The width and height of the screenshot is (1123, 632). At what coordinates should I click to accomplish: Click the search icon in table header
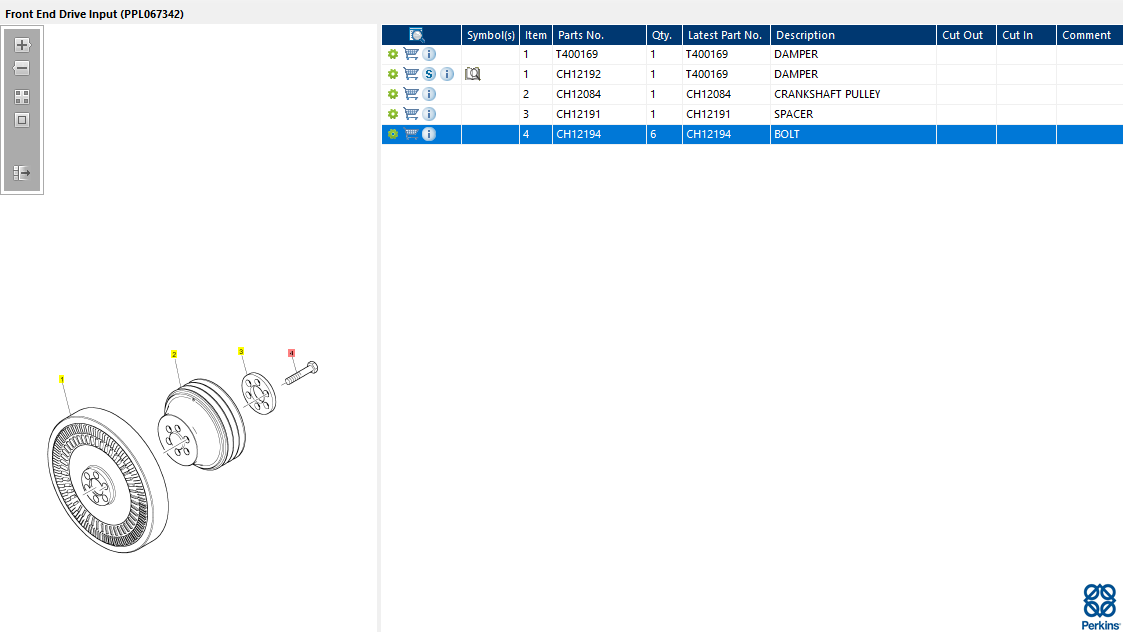click(x=417, y=35)
